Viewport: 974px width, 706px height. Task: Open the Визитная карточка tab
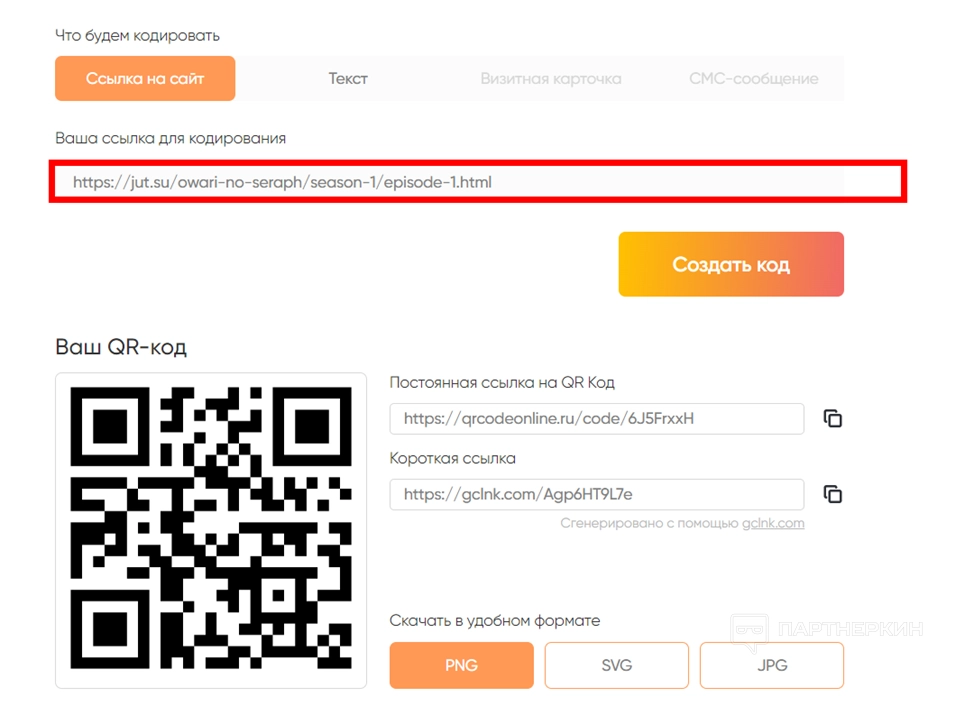(550, 78)
